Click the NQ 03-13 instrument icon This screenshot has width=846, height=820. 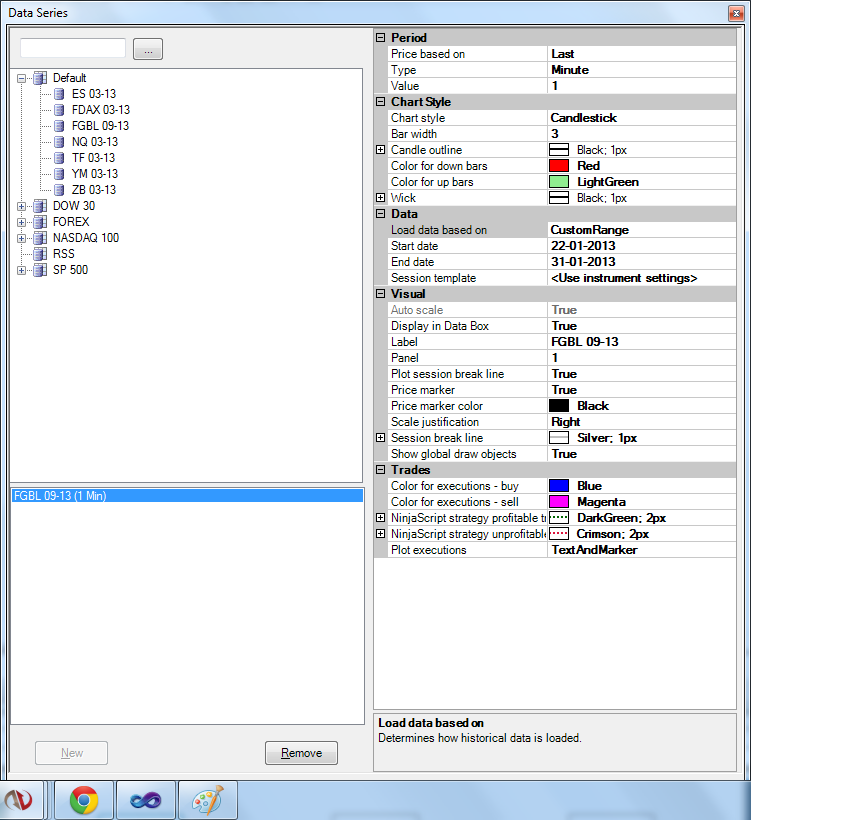pyautogui.click(x=59, y=142)
